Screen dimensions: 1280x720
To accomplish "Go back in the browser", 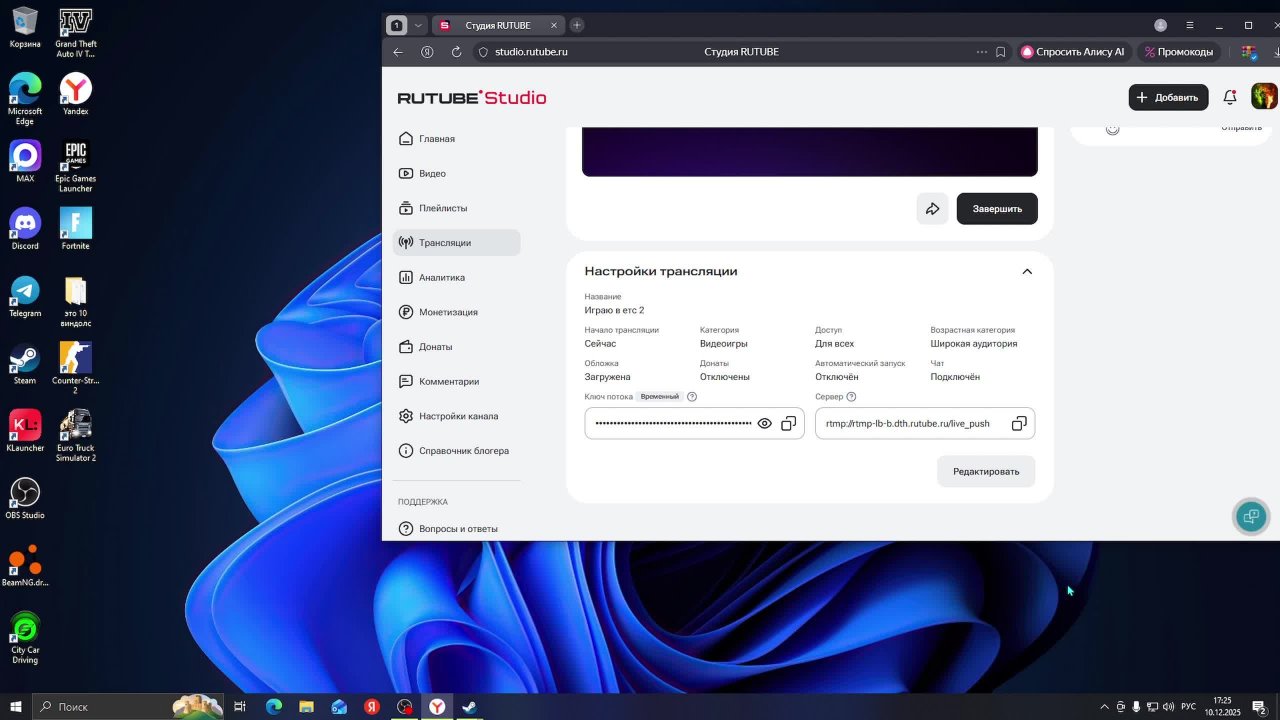I will pyautogui.click(x=398, y=52).
